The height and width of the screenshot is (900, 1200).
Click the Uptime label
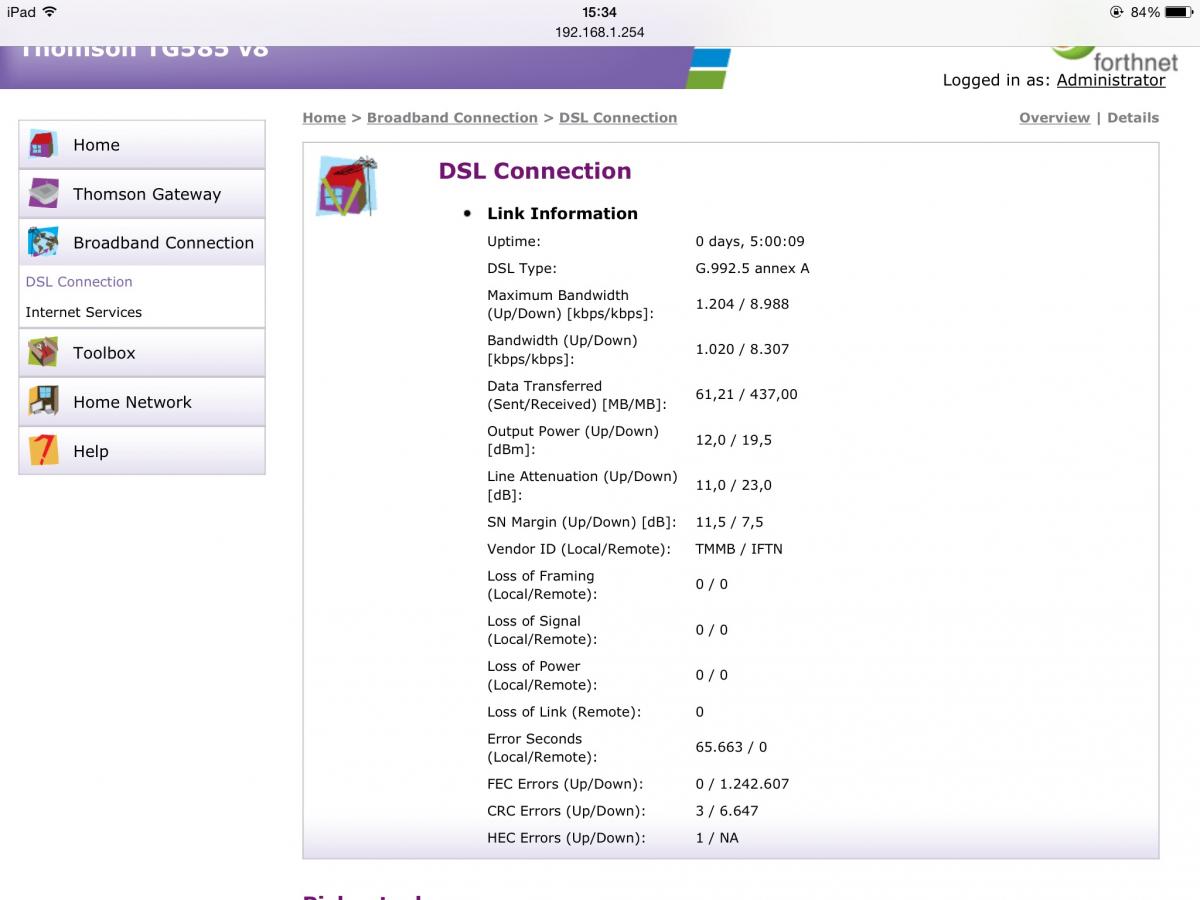pos(514,241)
